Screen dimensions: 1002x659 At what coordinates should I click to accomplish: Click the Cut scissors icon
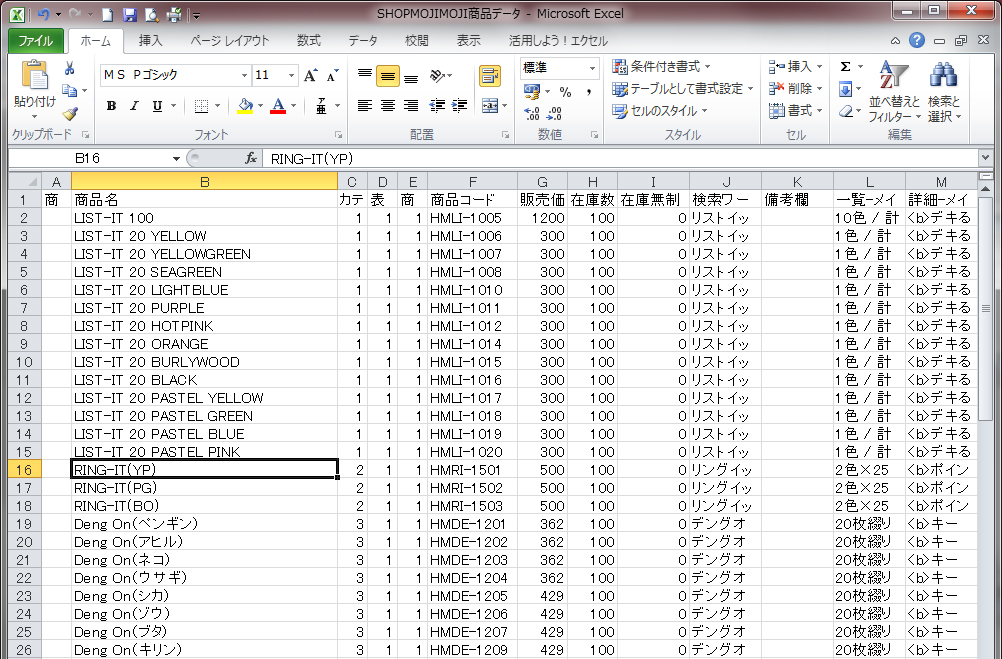70,69
